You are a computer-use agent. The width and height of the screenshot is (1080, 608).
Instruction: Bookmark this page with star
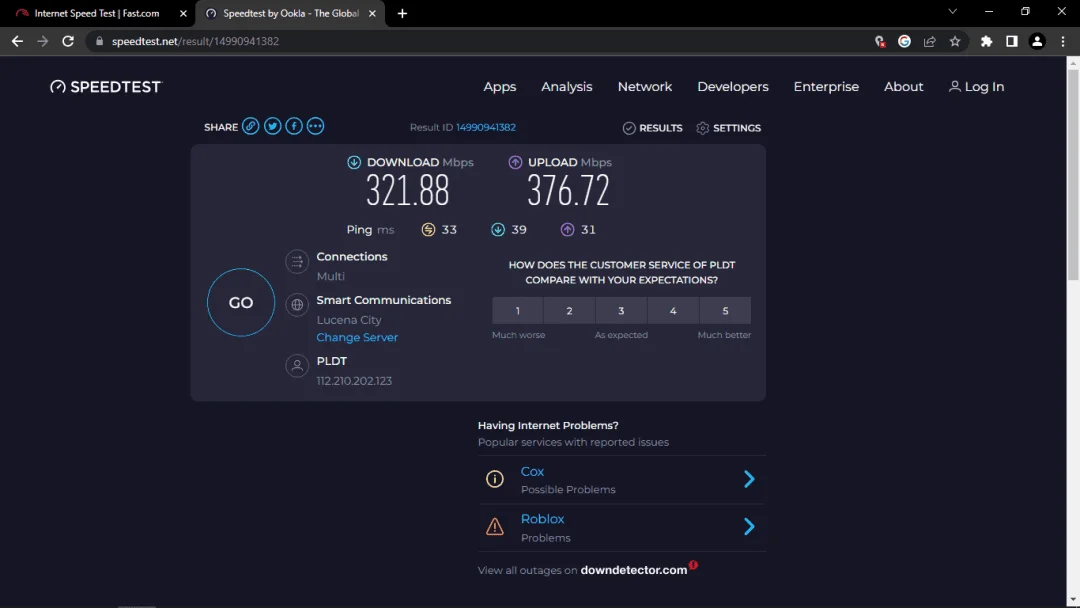pyautogui.click(x=955, y=41)
